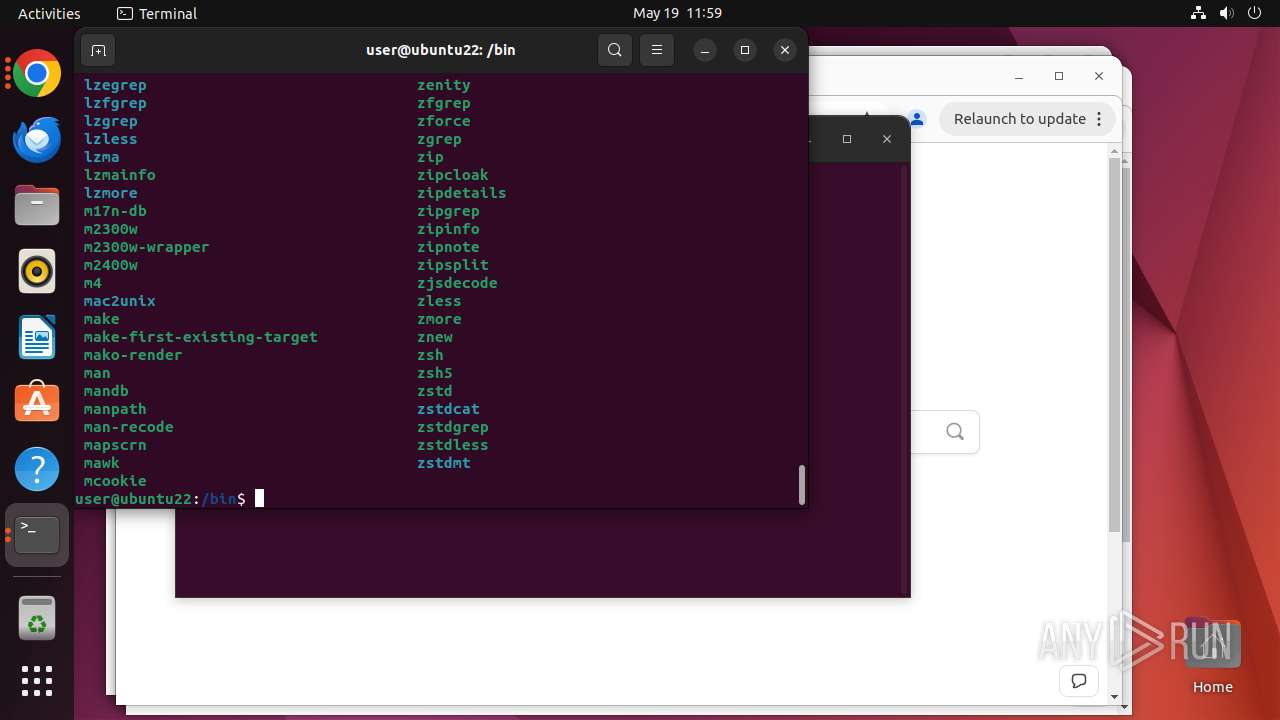Click the 'zipdetails' entry

tap(461, 193)
